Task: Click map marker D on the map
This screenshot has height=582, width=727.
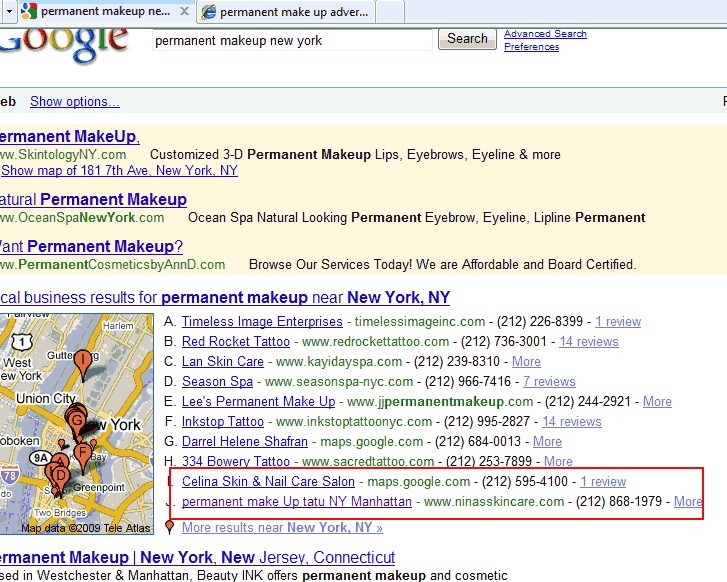Action: click(60, 476)
